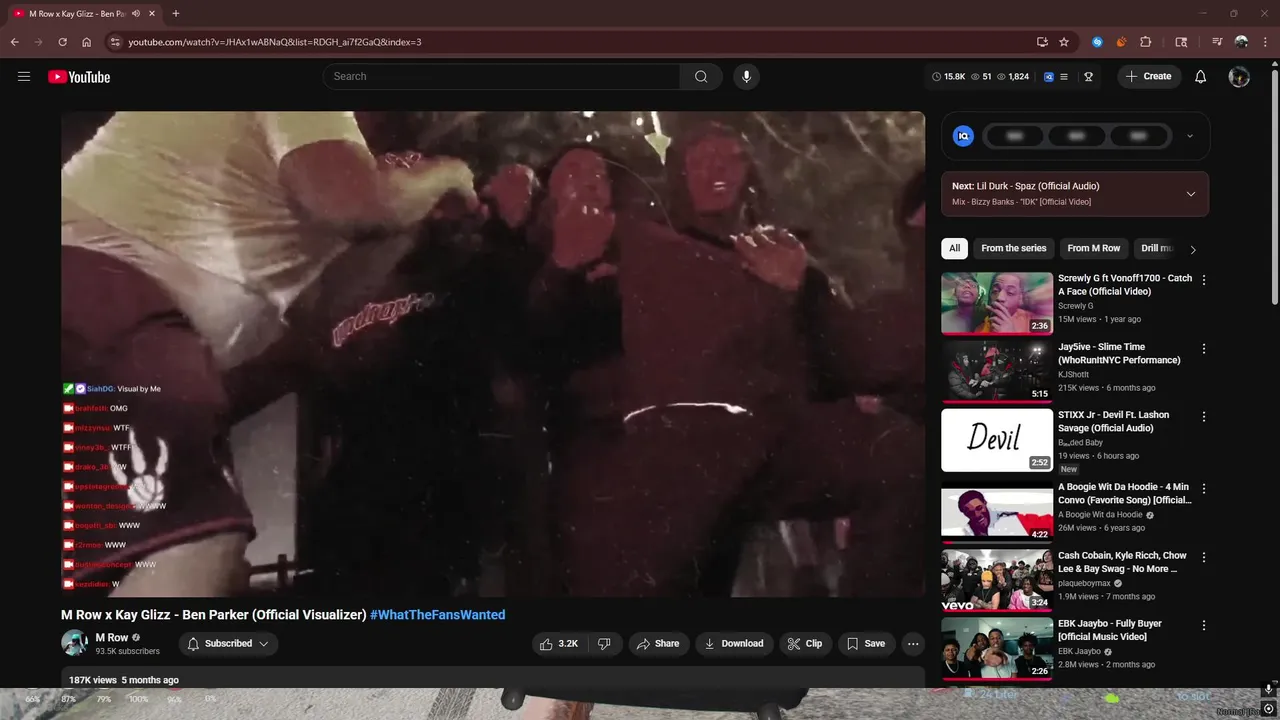Screen dimensions: 1280x720
Task: Select the From the series chip
Action: pos(1014,249)
